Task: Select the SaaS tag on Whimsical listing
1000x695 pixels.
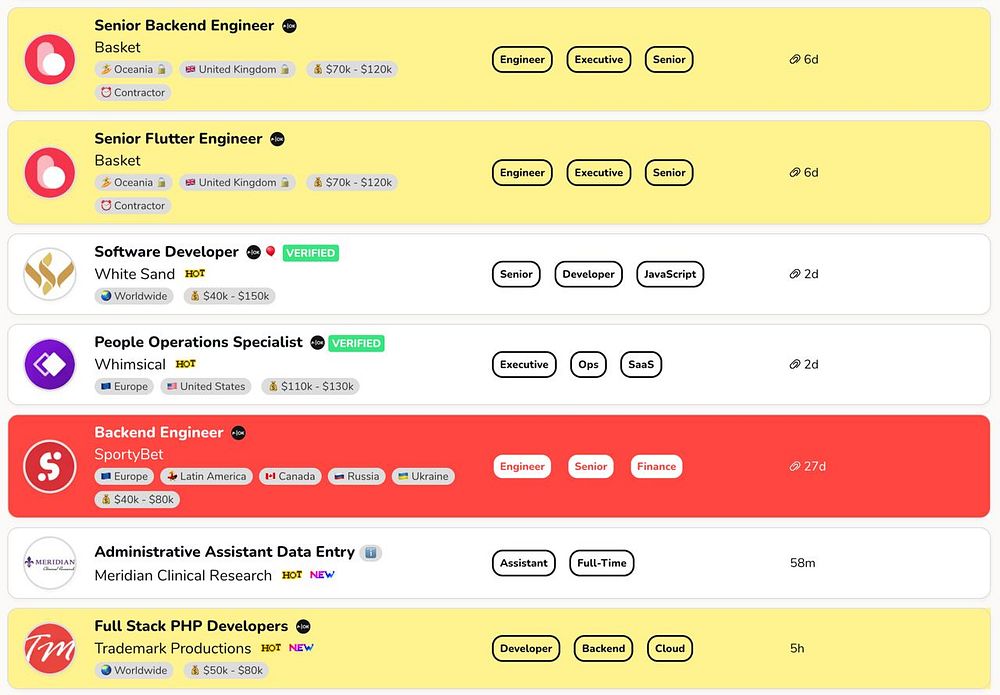Action: point(641,365)
